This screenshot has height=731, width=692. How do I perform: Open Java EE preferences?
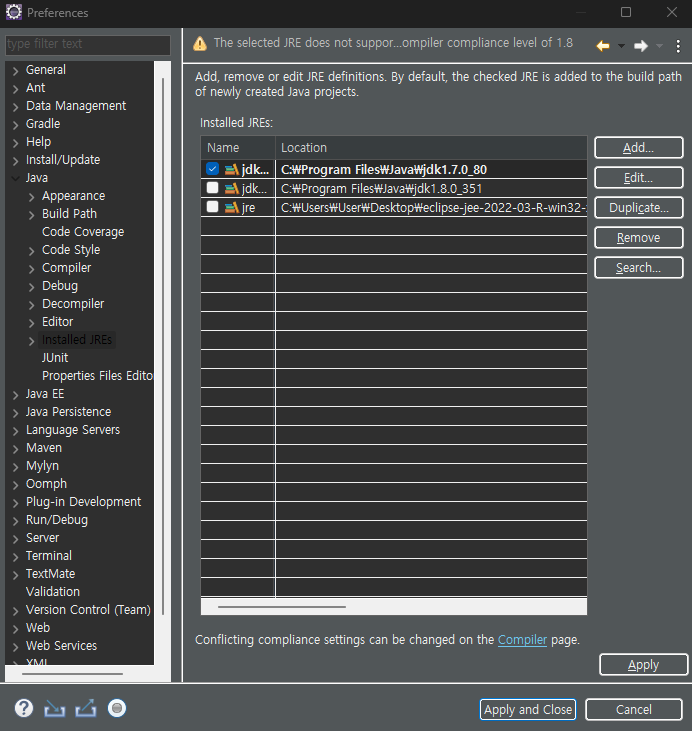[x=45, y=394]
